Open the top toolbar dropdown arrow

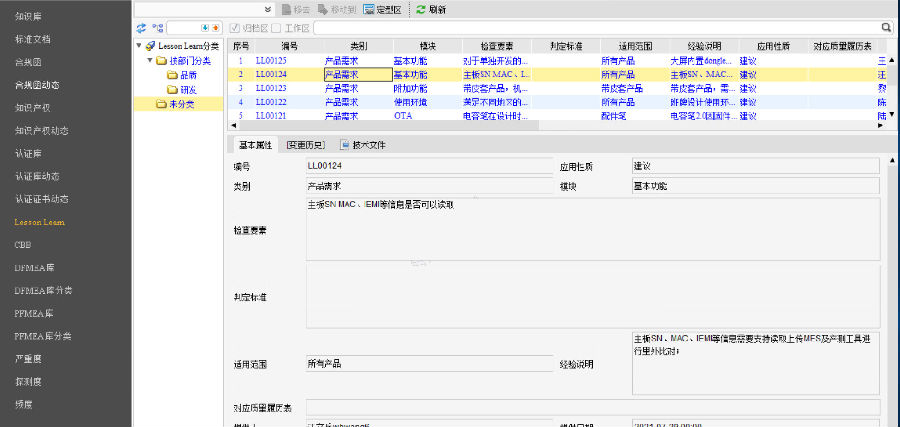click(268, 9)
